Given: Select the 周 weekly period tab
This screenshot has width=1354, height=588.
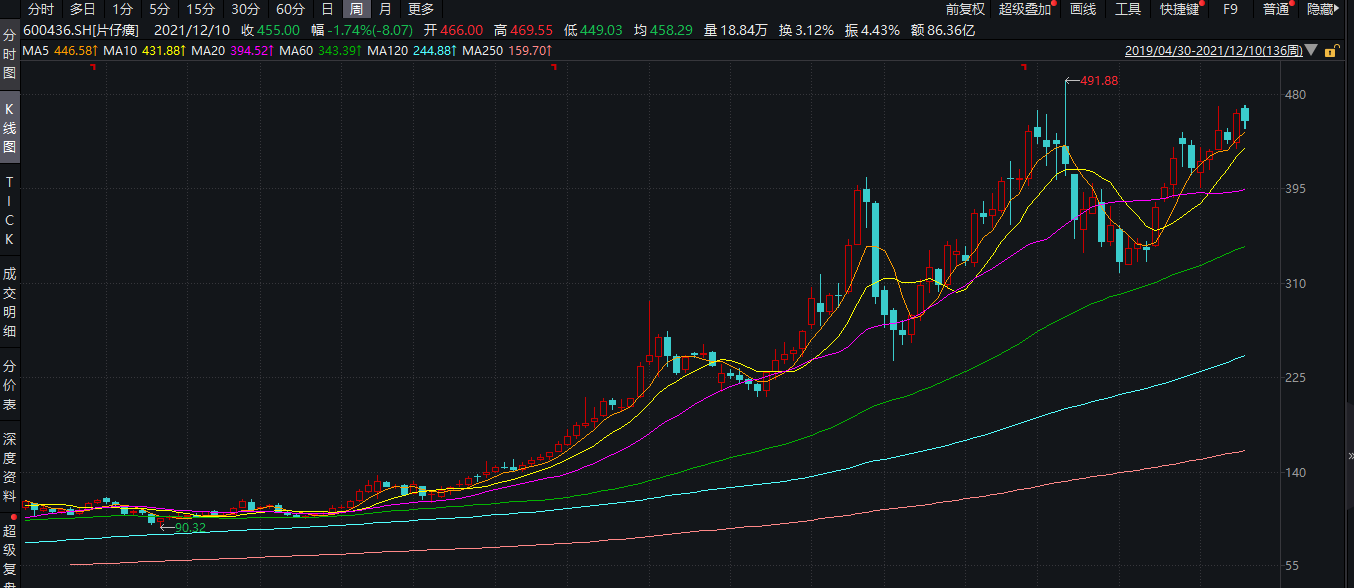Looking at the screenshot, I should coord(356,9).
